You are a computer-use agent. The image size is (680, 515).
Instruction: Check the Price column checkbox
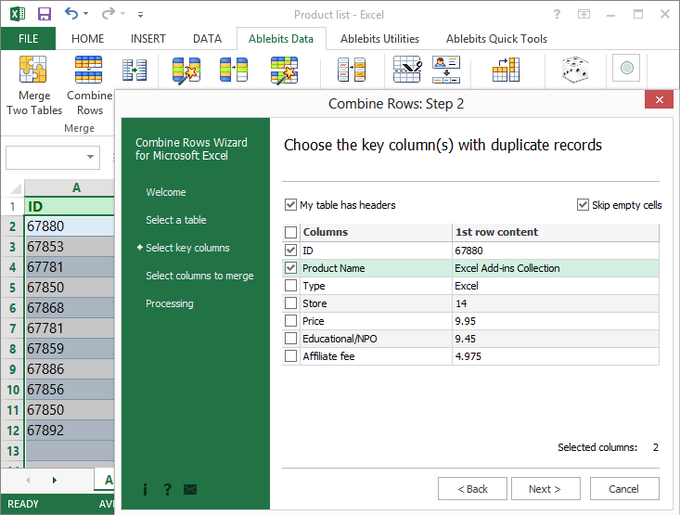[x=291, y=321]
